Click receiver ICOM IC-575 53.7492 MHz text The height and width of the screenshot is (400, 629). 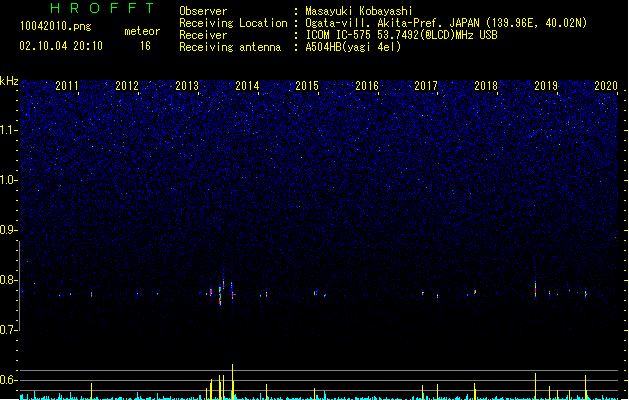click(402, 35)
